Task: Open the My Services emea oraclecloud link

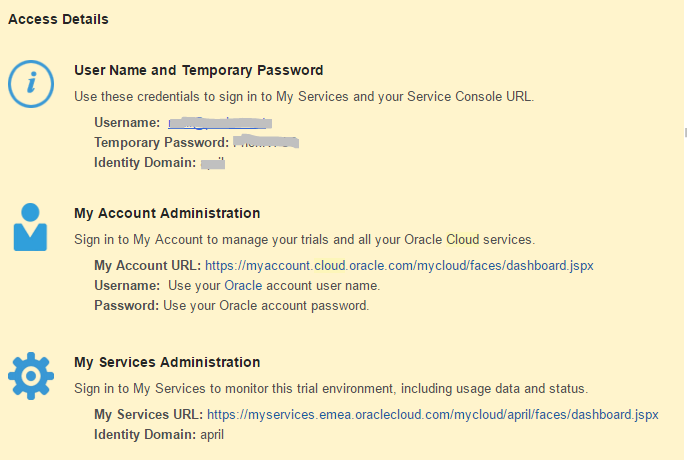Action: [x=432, y=414]
